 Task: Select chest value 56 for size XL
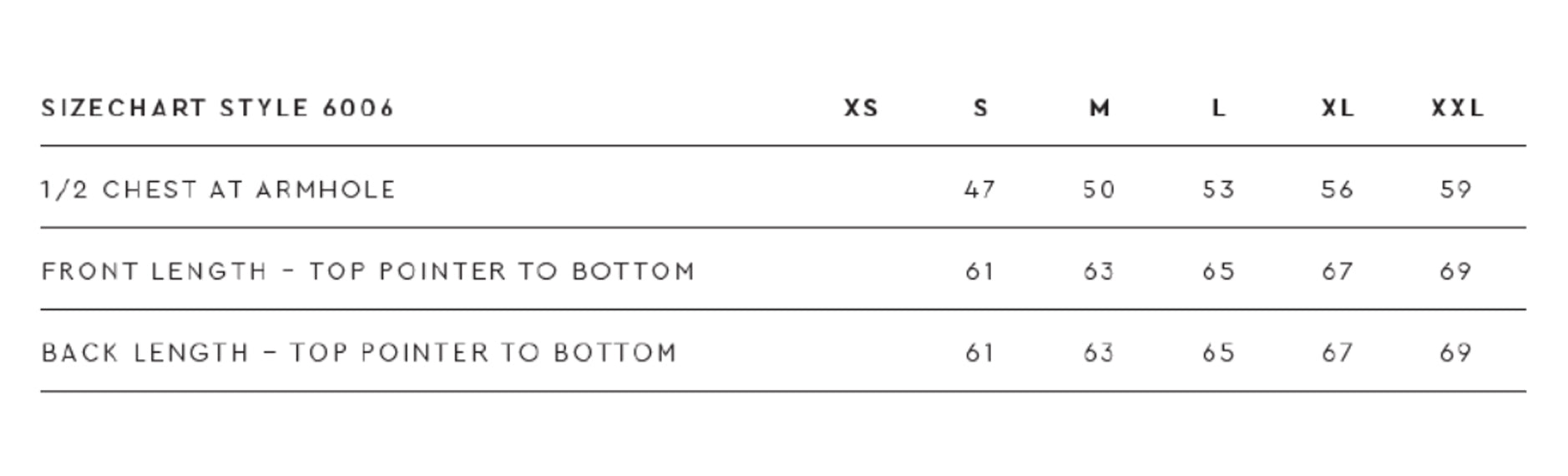point(1337,190)
